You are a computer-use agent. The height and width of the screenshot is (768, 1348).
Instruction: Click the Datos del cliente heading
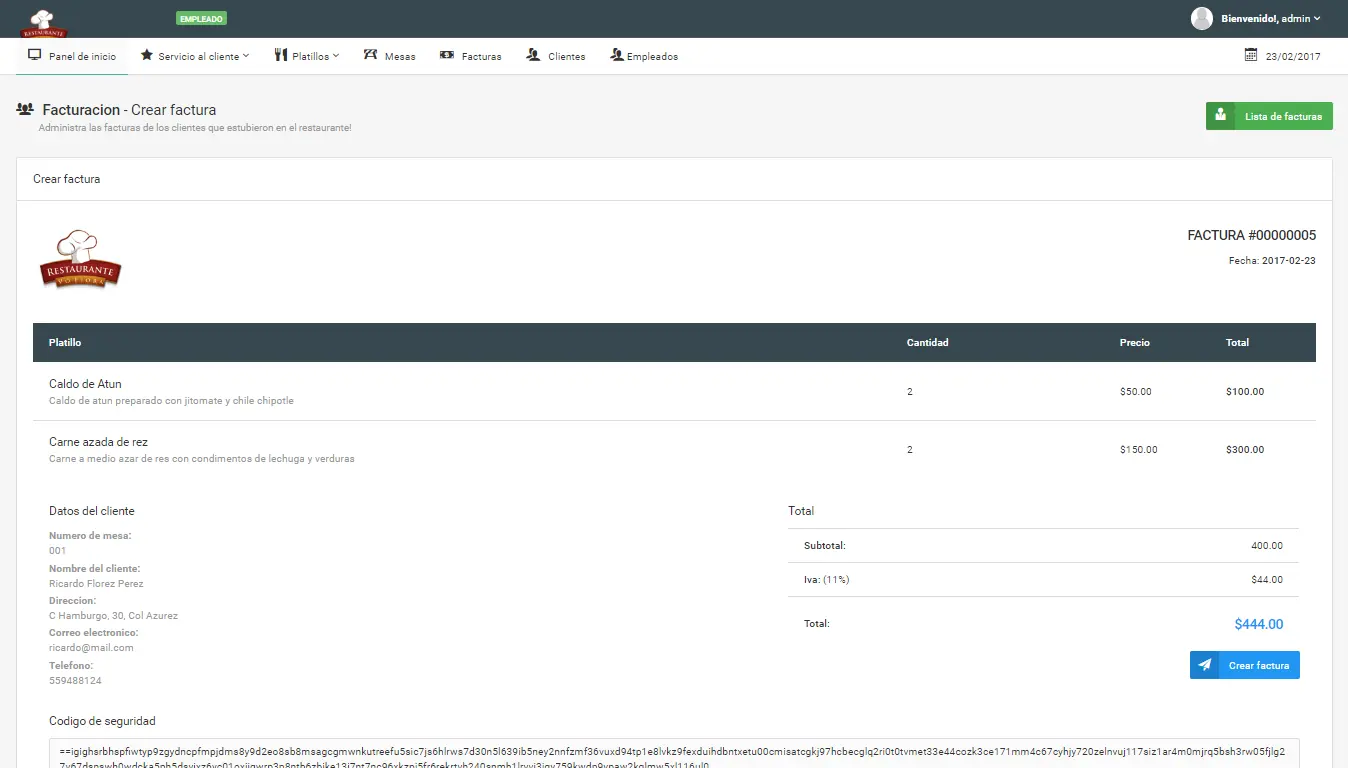pyautogui.click(x=92, y=511)
